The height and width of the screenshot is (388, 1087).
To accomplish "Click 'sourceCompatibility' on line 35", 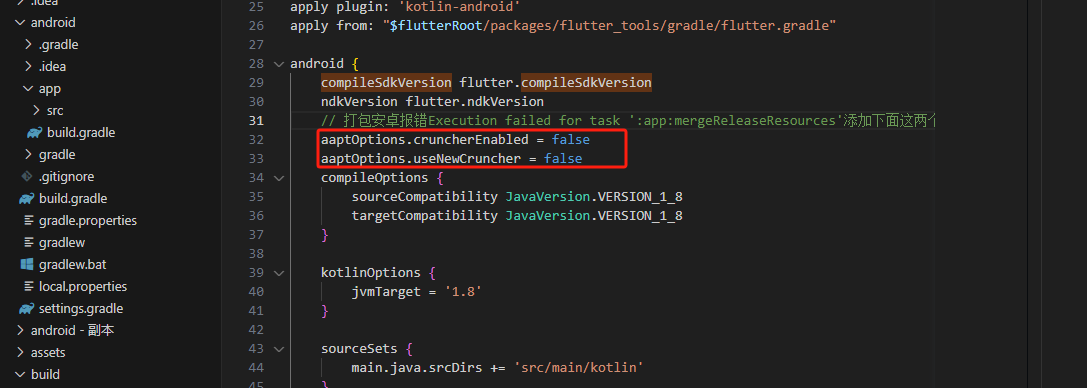I will (424, 197).
